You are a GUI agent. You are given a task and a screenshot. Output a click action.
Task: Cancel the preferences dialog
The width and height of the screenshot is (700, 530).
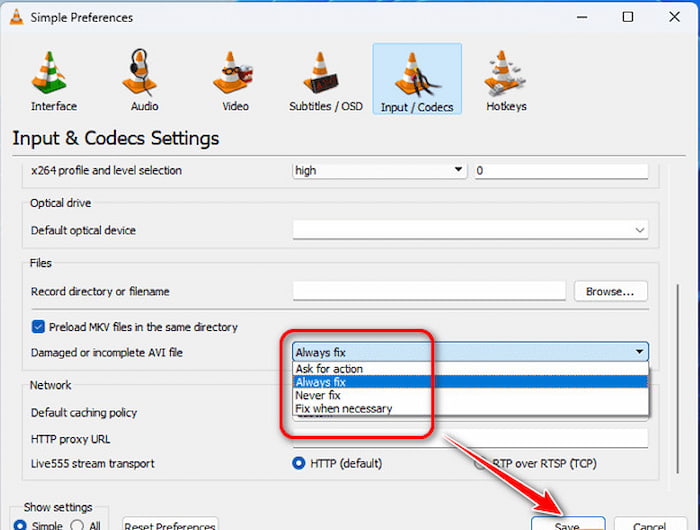tap(650, 524)
